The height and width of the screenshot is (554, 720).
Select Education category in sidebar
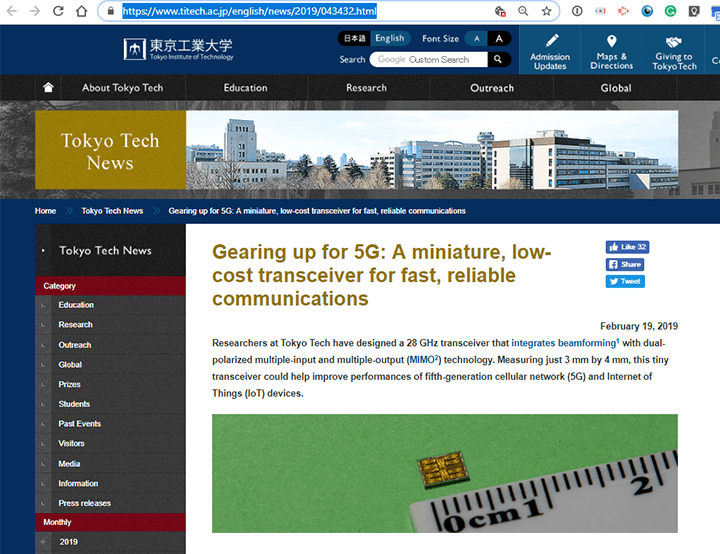click(76, 305)
